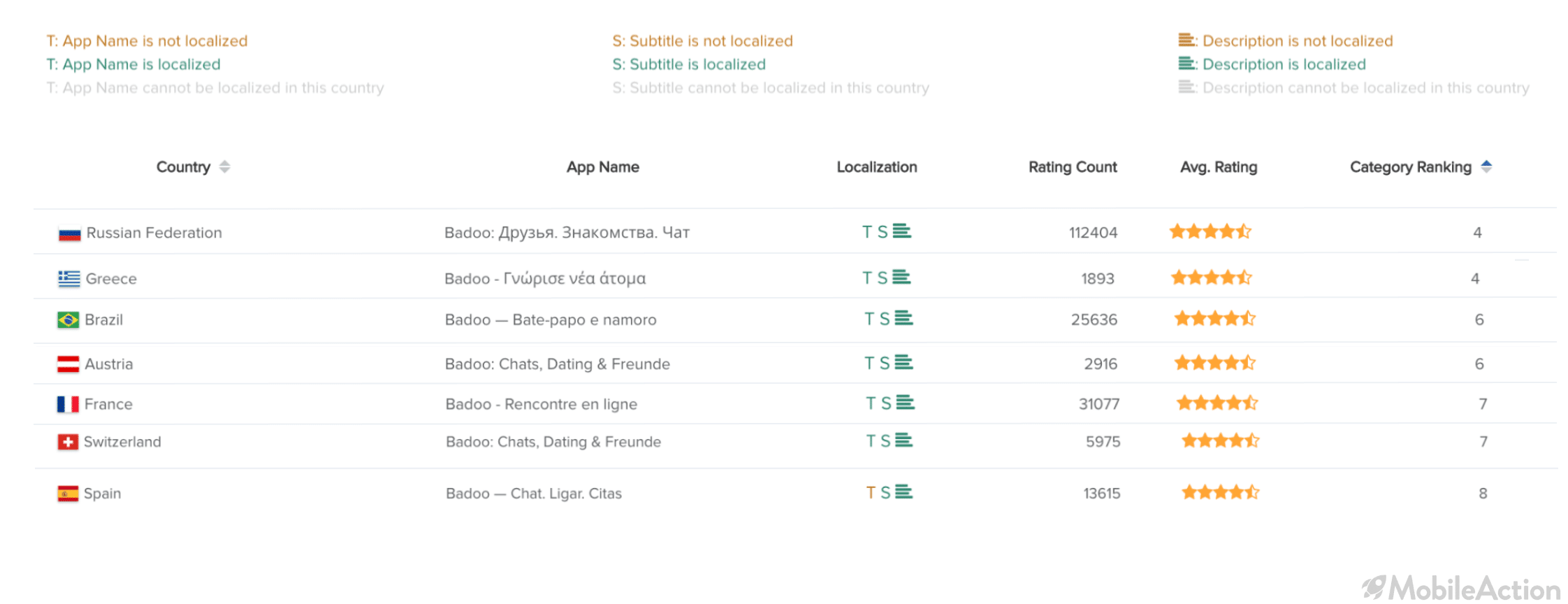Click the Avg. Rating column header
The image size is (1568, 604).
click(1219, 167)
